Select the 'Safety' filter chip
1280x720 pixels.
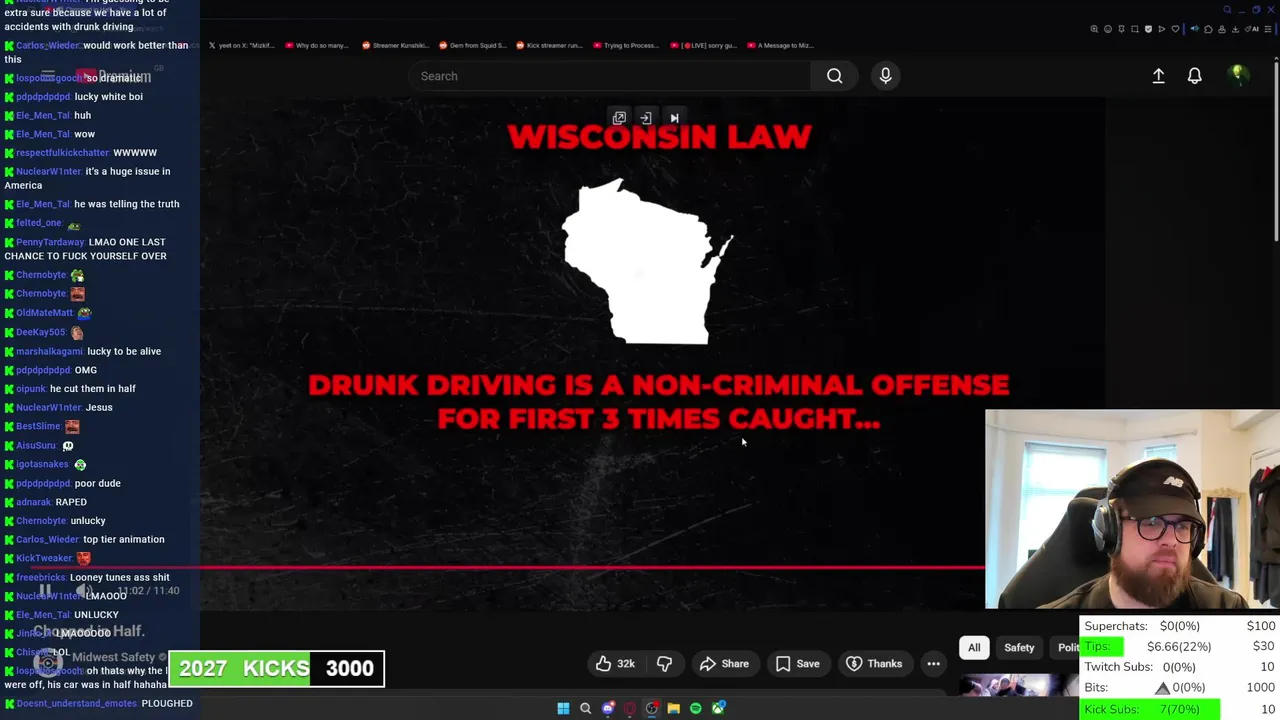(x=1019, y=648)
